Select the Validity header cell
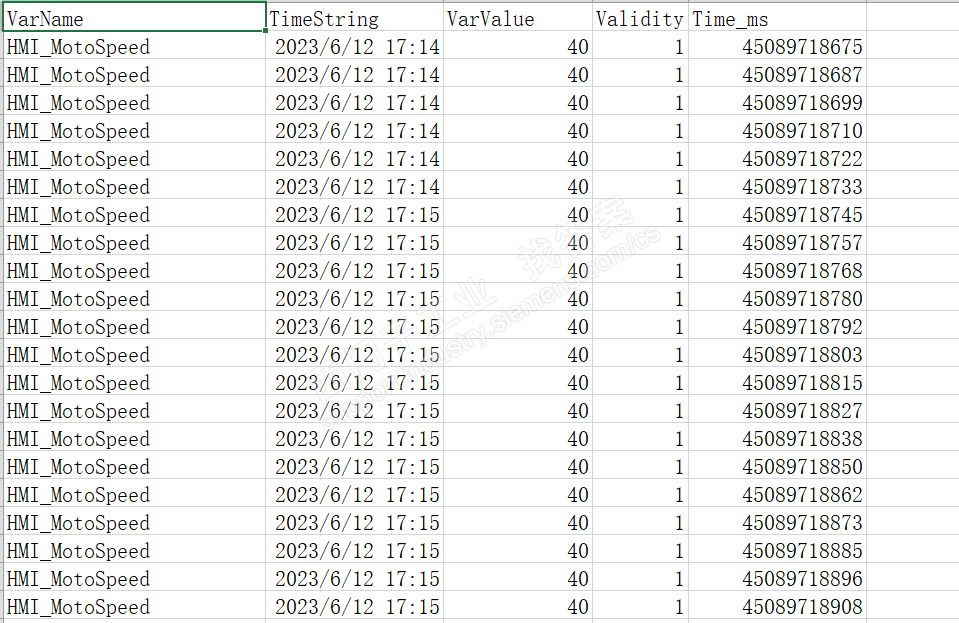959x623 pixels. 640,17
